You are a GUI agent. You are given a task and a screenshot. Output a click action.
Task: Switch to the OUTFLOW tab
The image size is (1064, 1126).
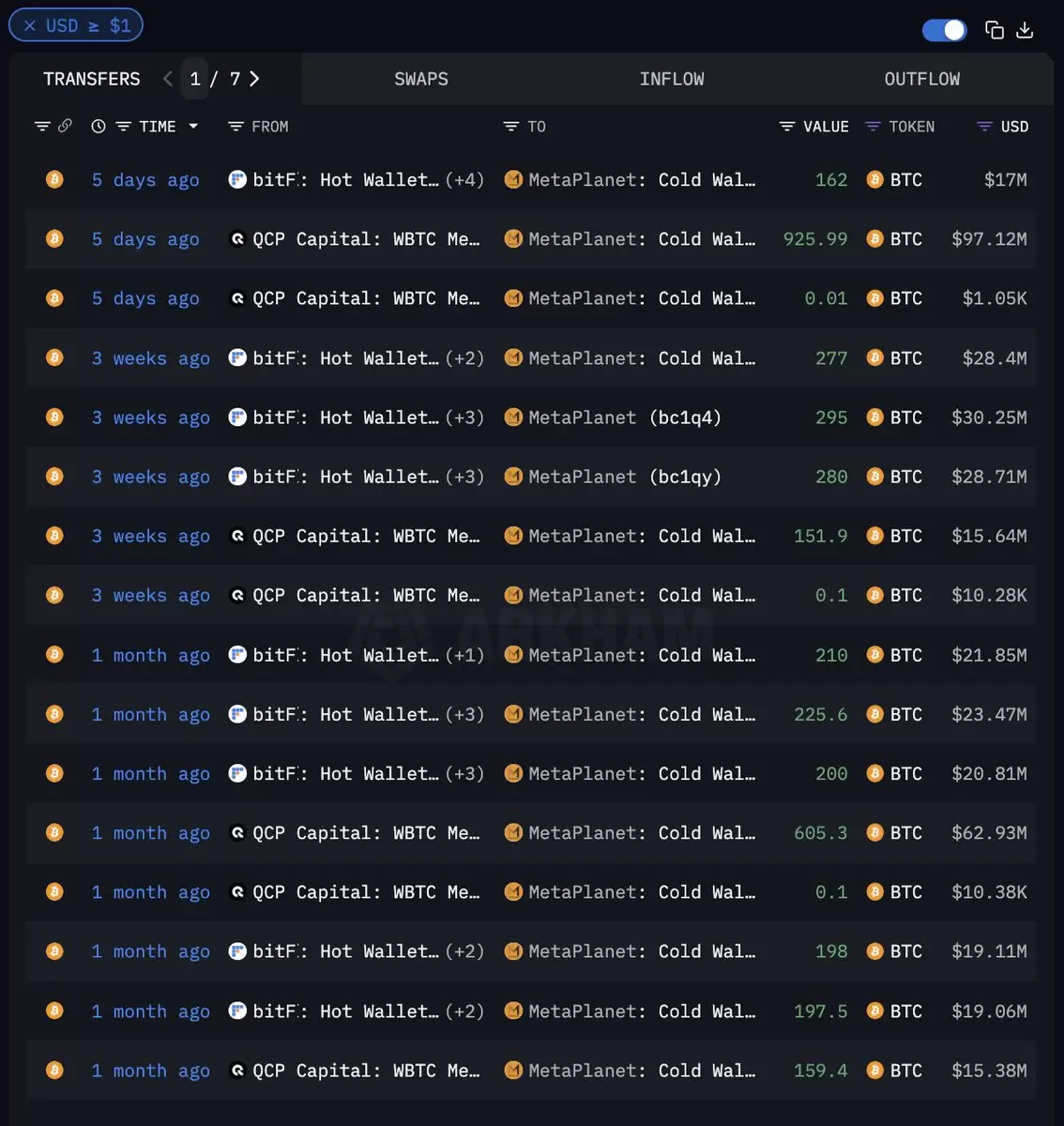[922, 79]
